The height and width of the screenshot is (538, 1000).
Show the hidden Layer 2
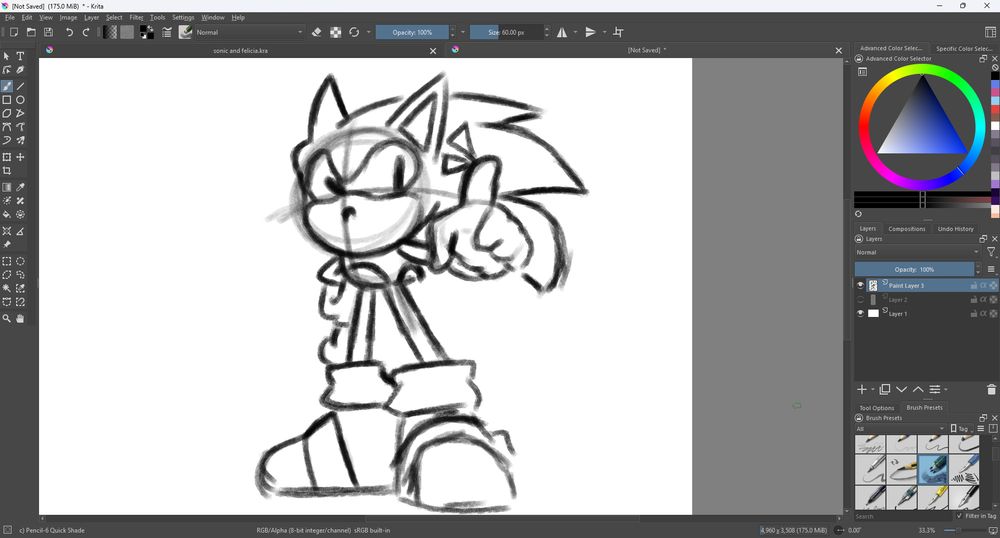(x=860, y=299)
